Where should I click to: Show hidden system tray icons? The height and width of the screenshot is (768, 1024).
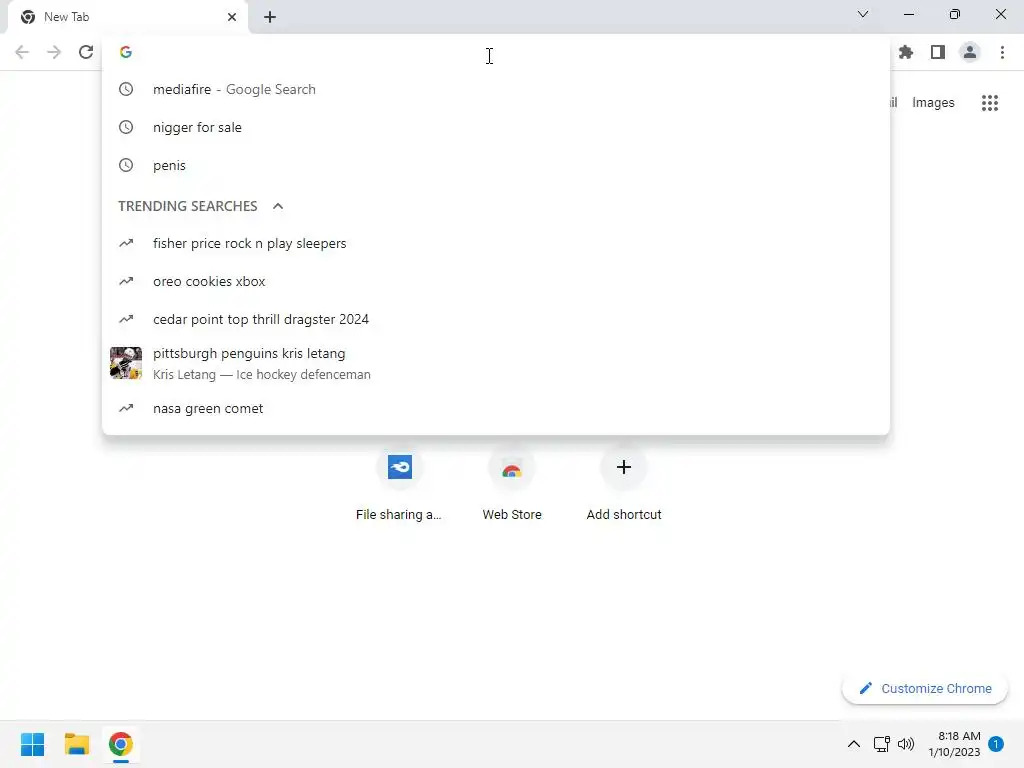pyautogui.click(x=854, y=744)
